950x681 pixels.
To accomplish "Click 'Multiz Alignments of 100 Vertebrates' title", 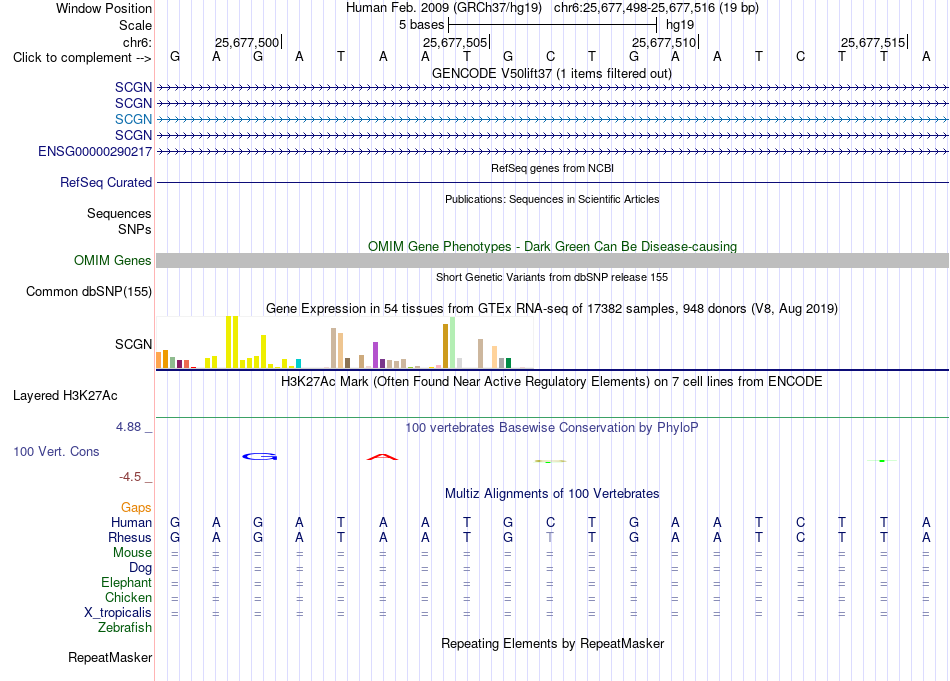I will (552, 493).
